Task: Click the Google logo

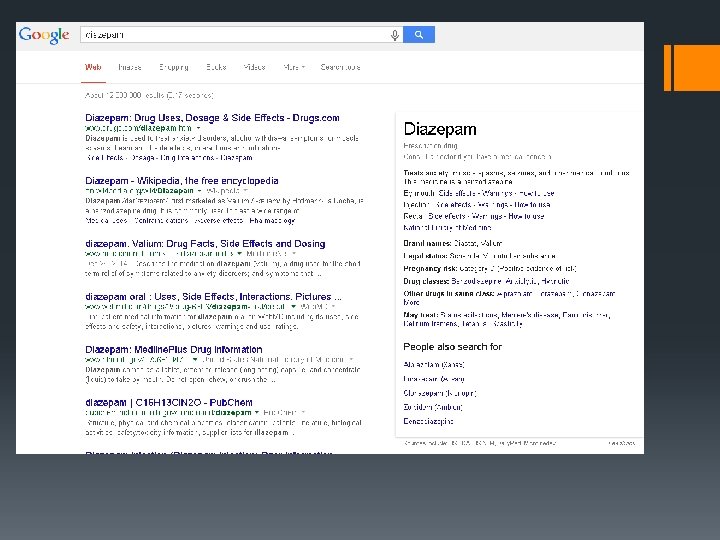Action: pyautogui.click(x=44, y=35)
